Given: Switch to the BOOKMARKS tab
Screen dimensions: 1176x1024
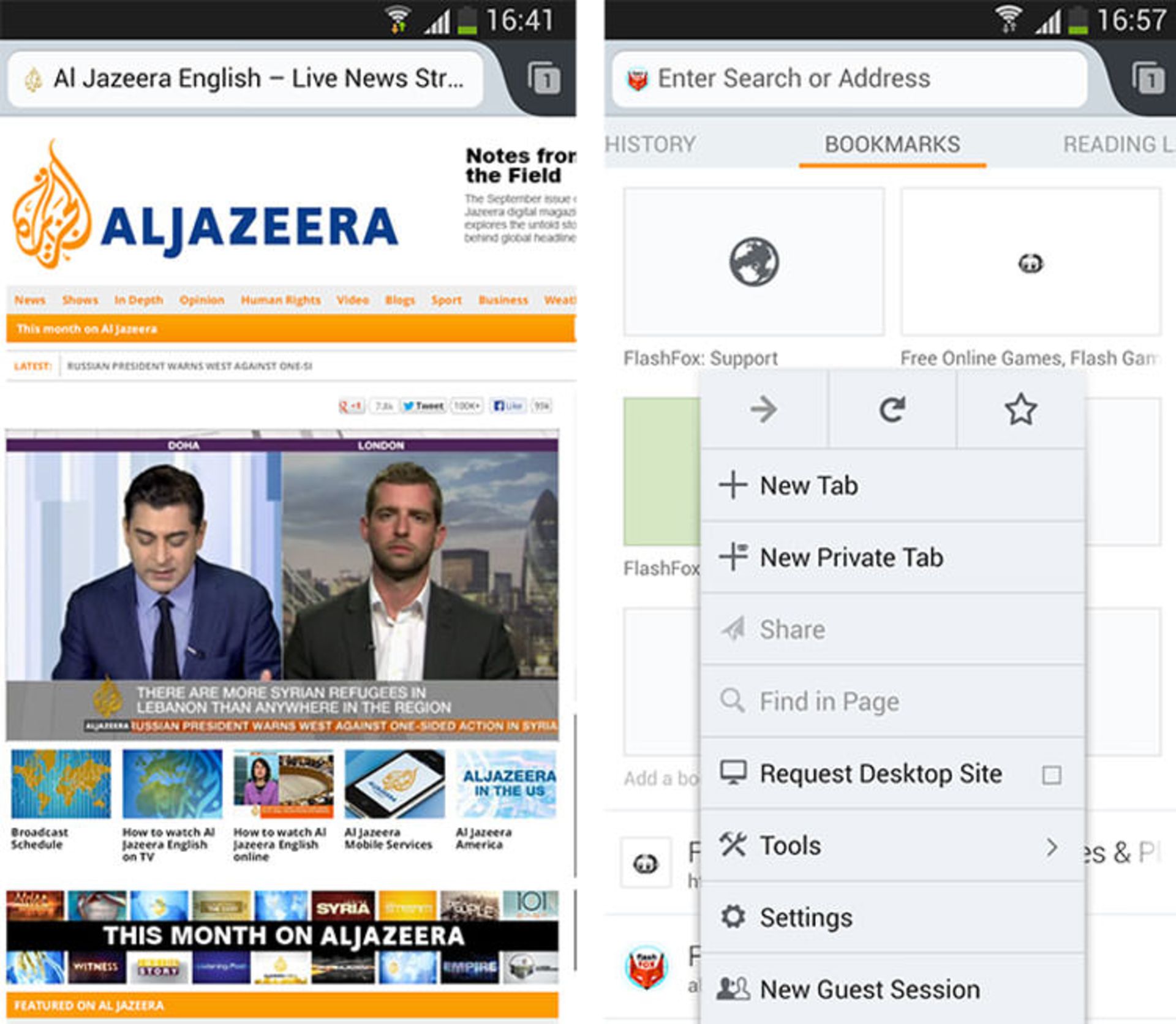Looking at the screenshot, I should pyautogui.click(x=892, y=145).
